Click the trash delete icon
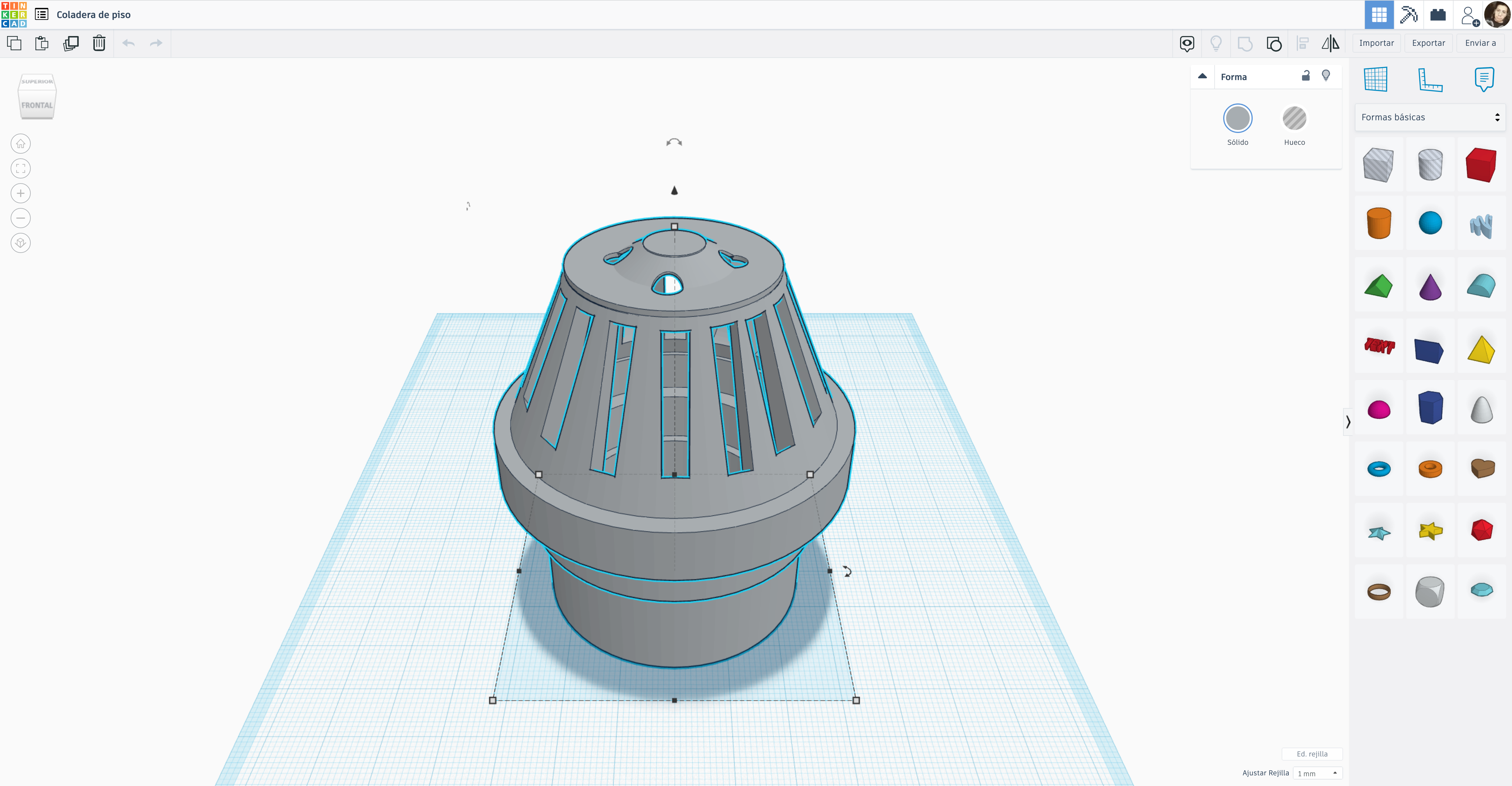This screenshot has width=1512, height=786. click(x=99, y=43)
